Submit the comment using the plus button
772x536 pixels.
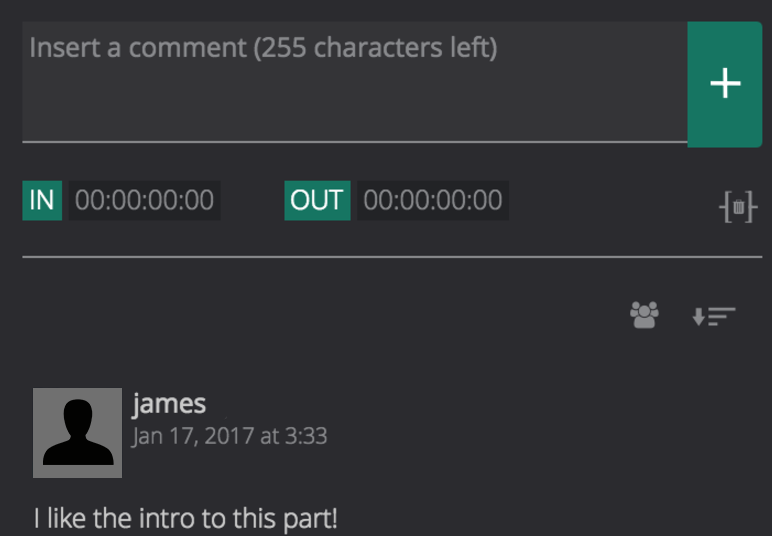pyautogui.click(x=724, y=84)
